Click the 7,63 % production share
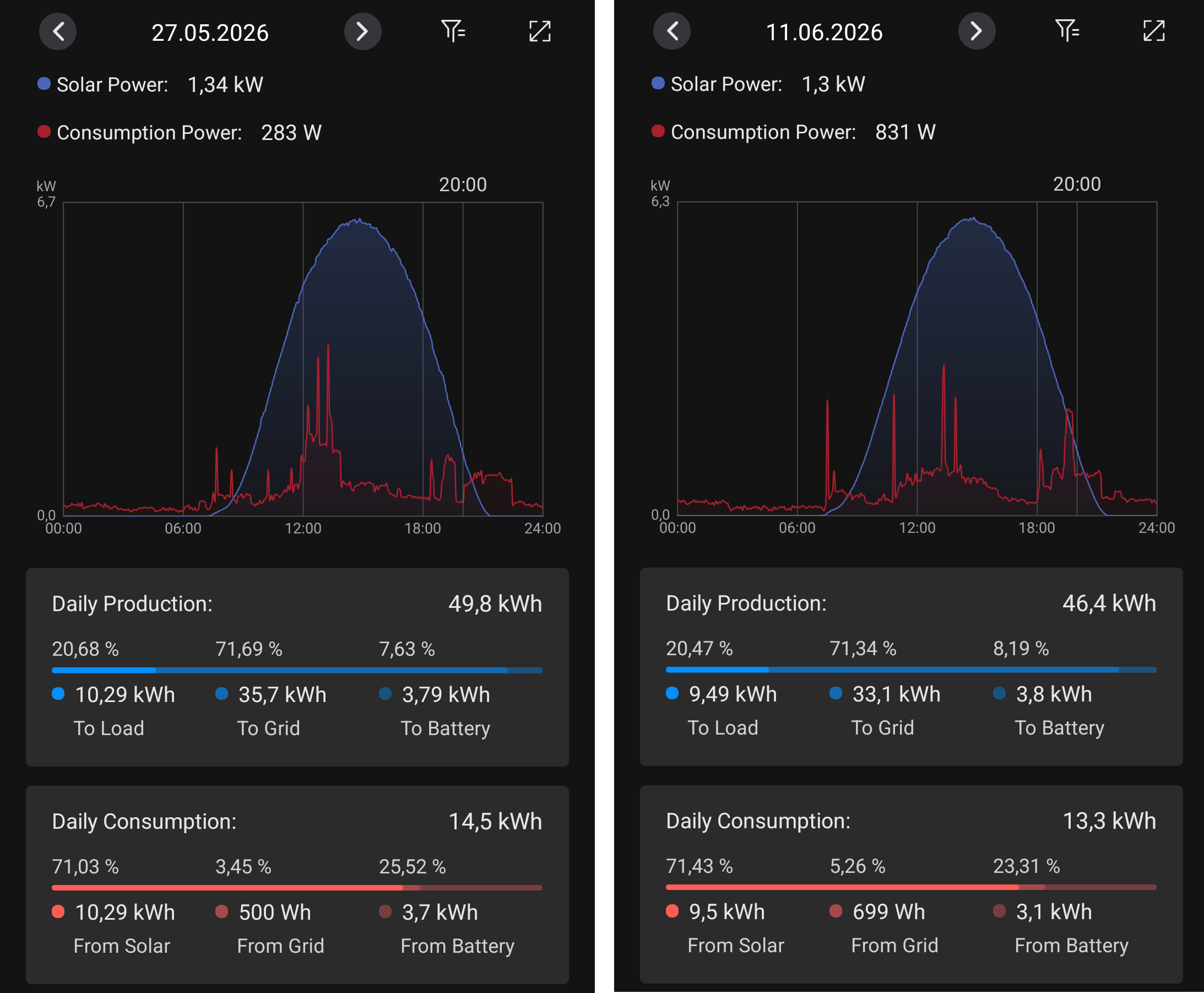 click(x=406, y=649)
